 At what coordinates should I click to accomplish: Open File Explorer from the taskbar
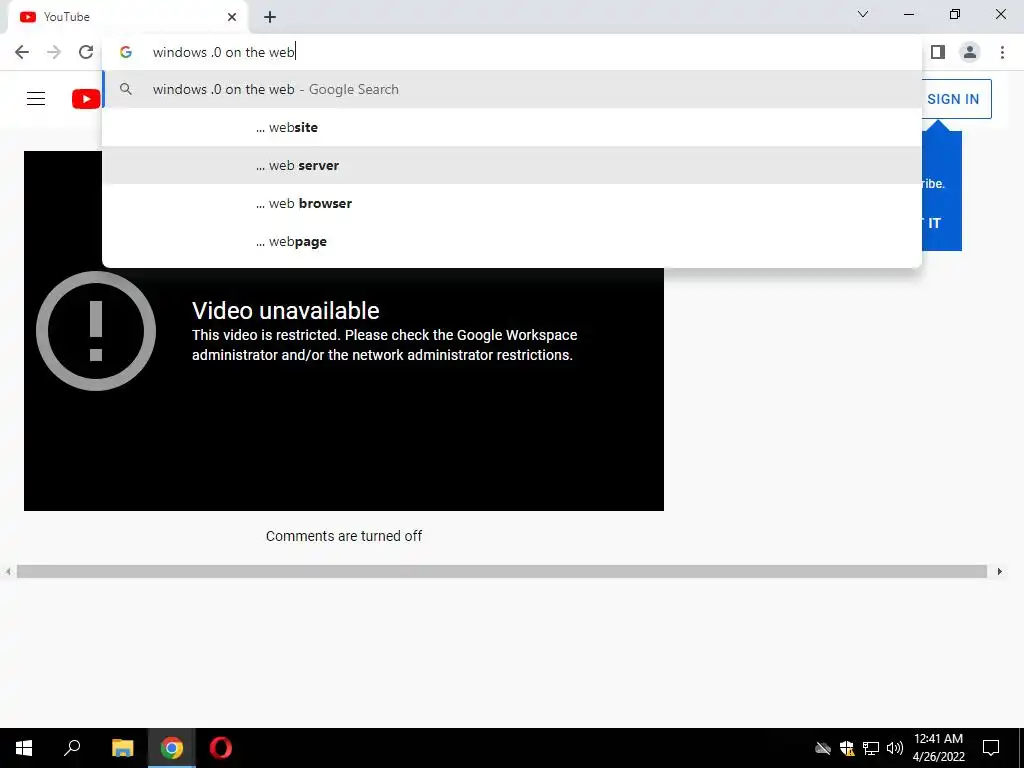click(x=122, y=748)
